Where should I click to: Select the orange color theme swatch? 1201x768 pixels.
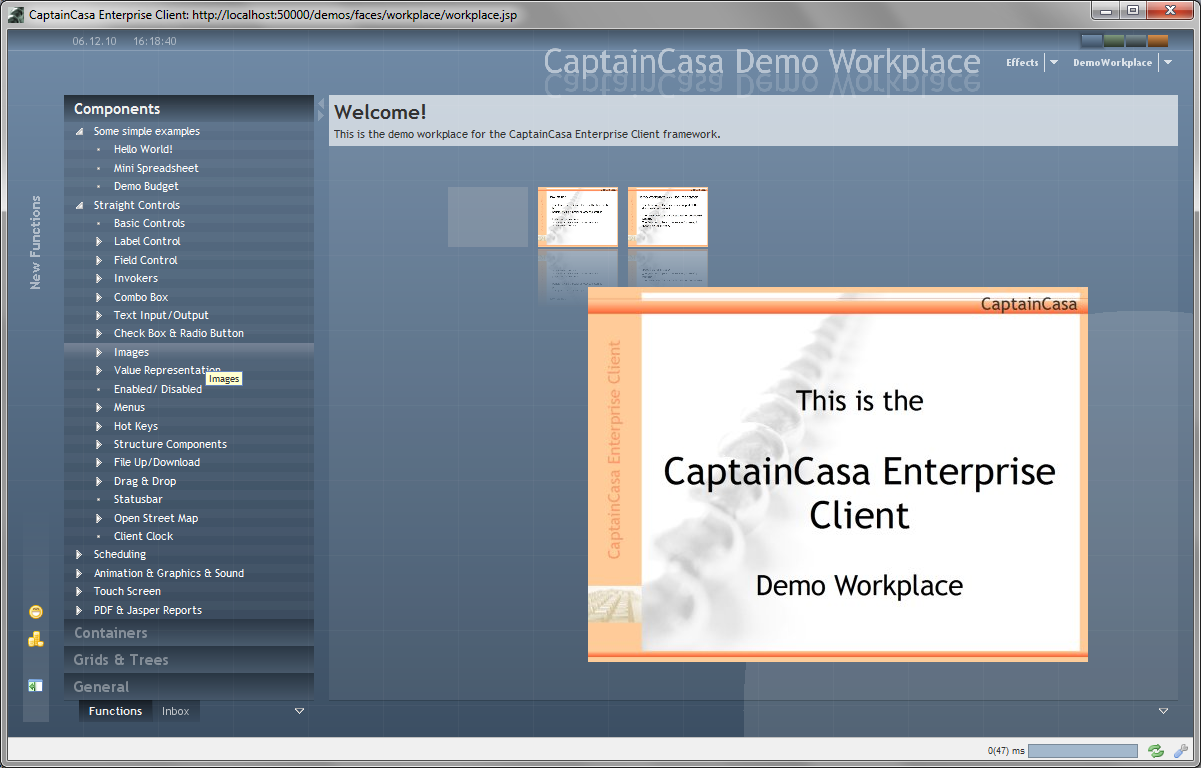coord(1158,41)
